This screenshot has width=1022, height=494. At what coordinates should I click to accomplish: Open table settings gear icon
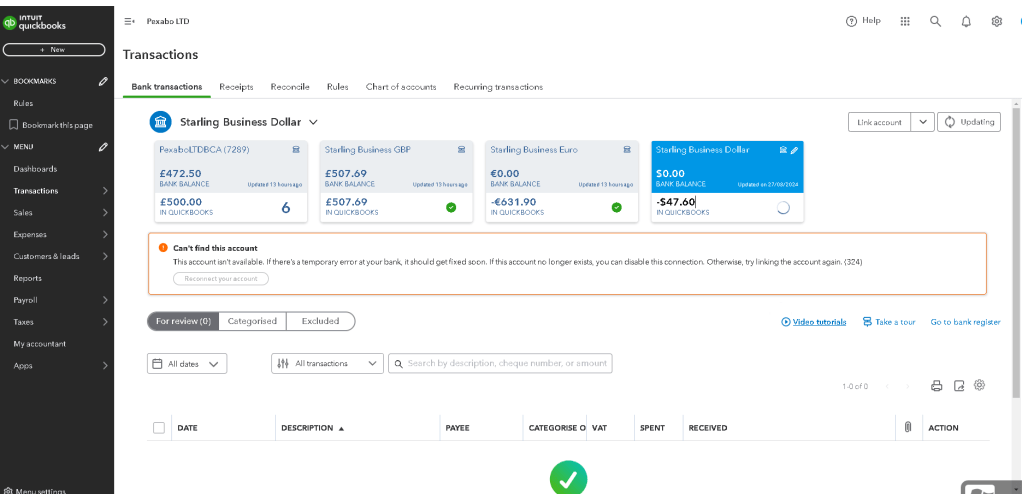point(979,385)
